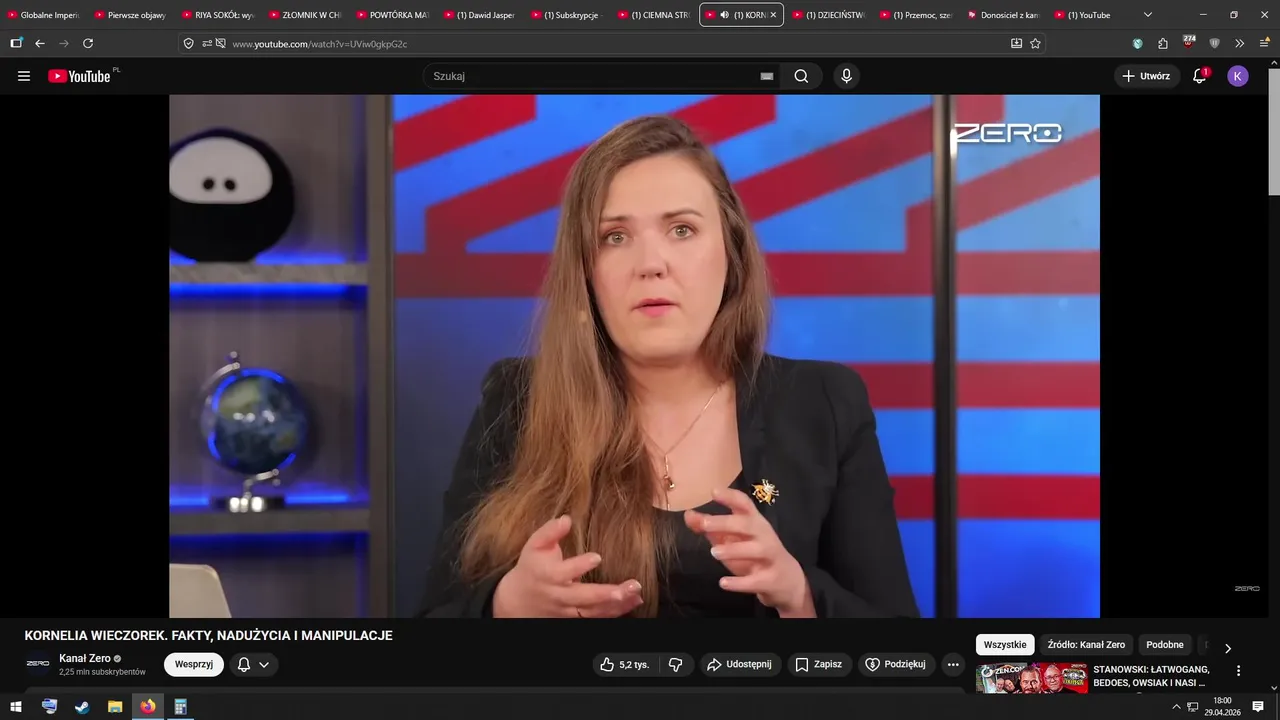This screenshot has width=1280, height=720.
Task: Click Udostępnij share button
Action: (x=739, y=664)
